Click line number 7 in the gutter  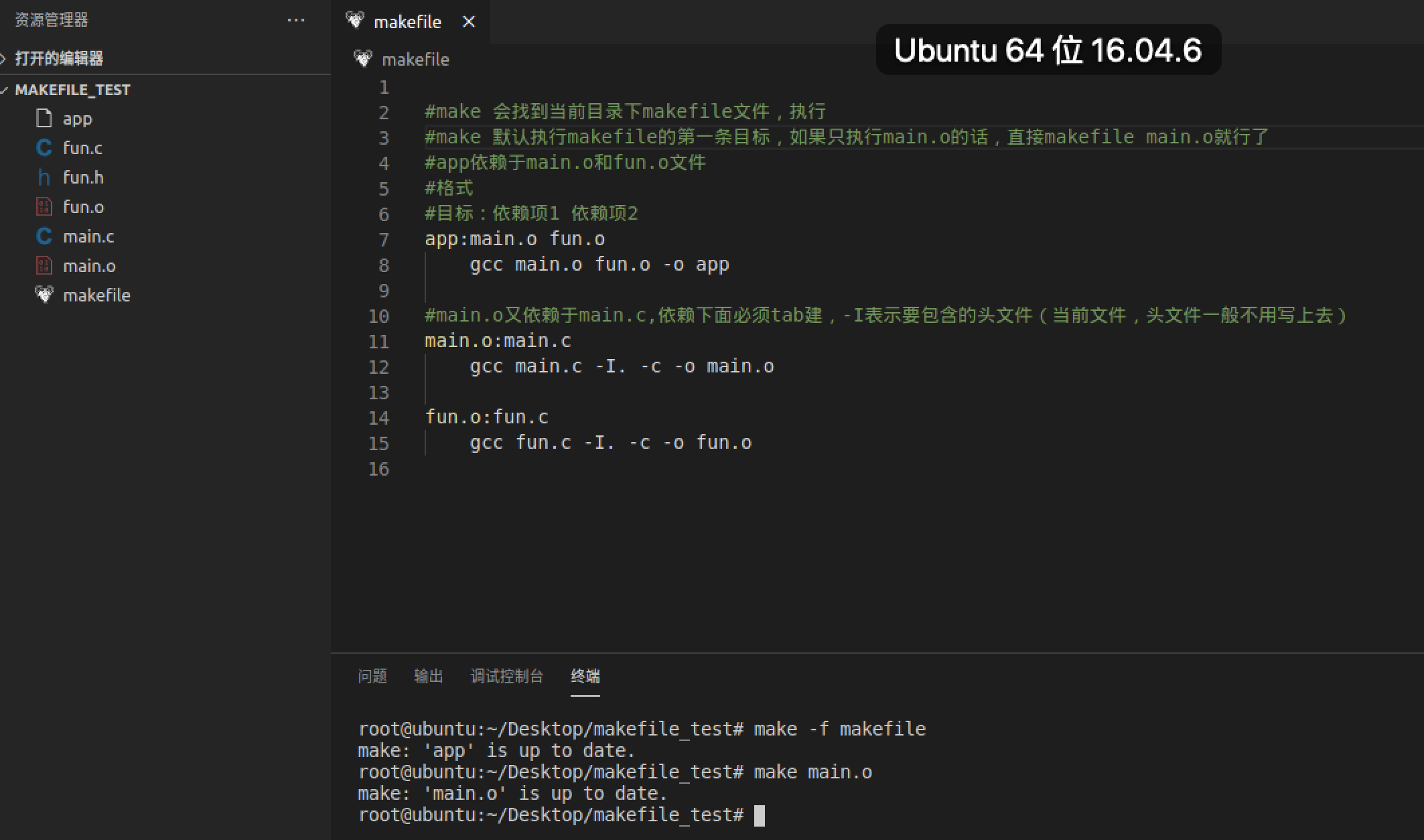point(384,240)
